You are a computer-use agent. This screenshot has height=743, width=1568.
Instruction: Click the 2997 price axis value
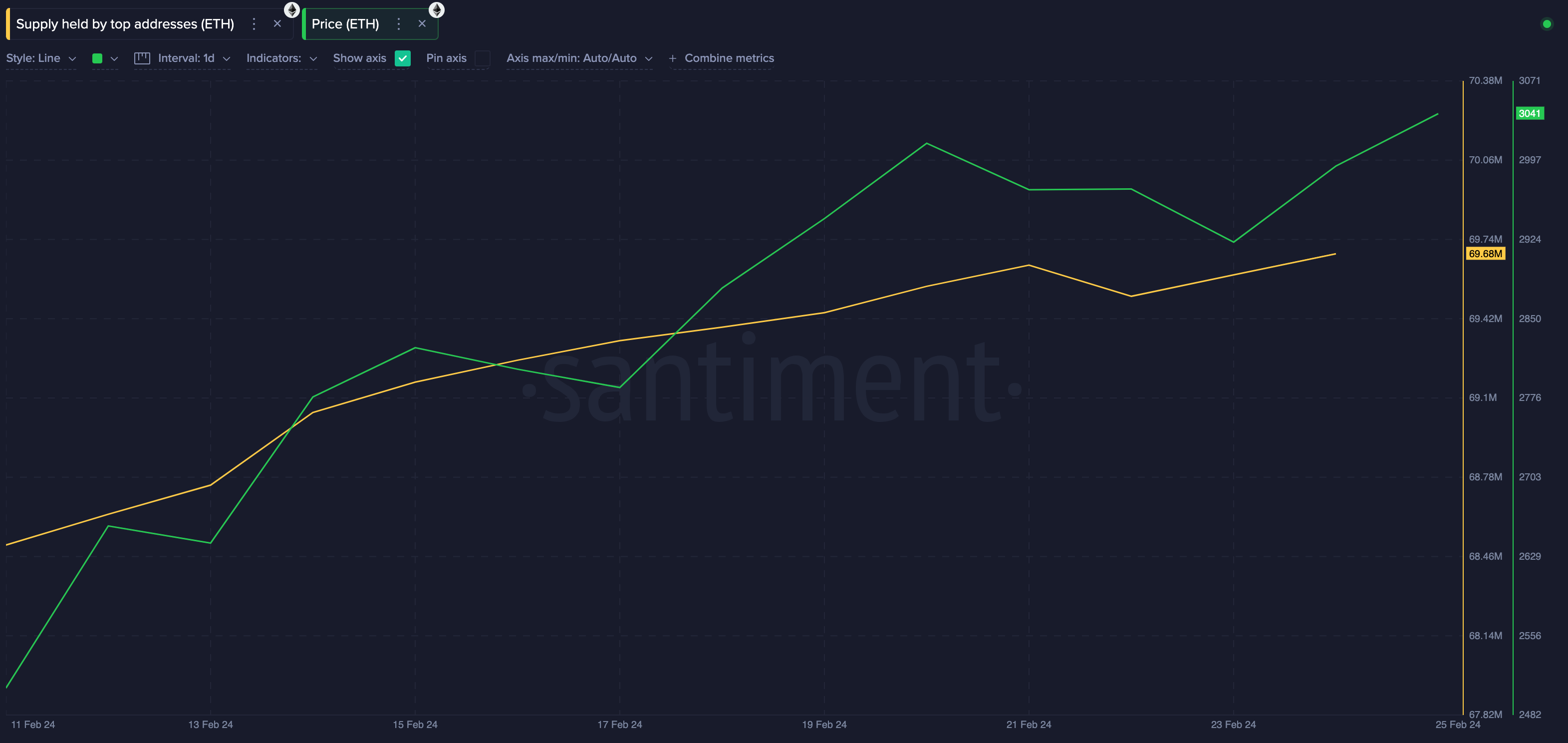tap(1530, 160)
